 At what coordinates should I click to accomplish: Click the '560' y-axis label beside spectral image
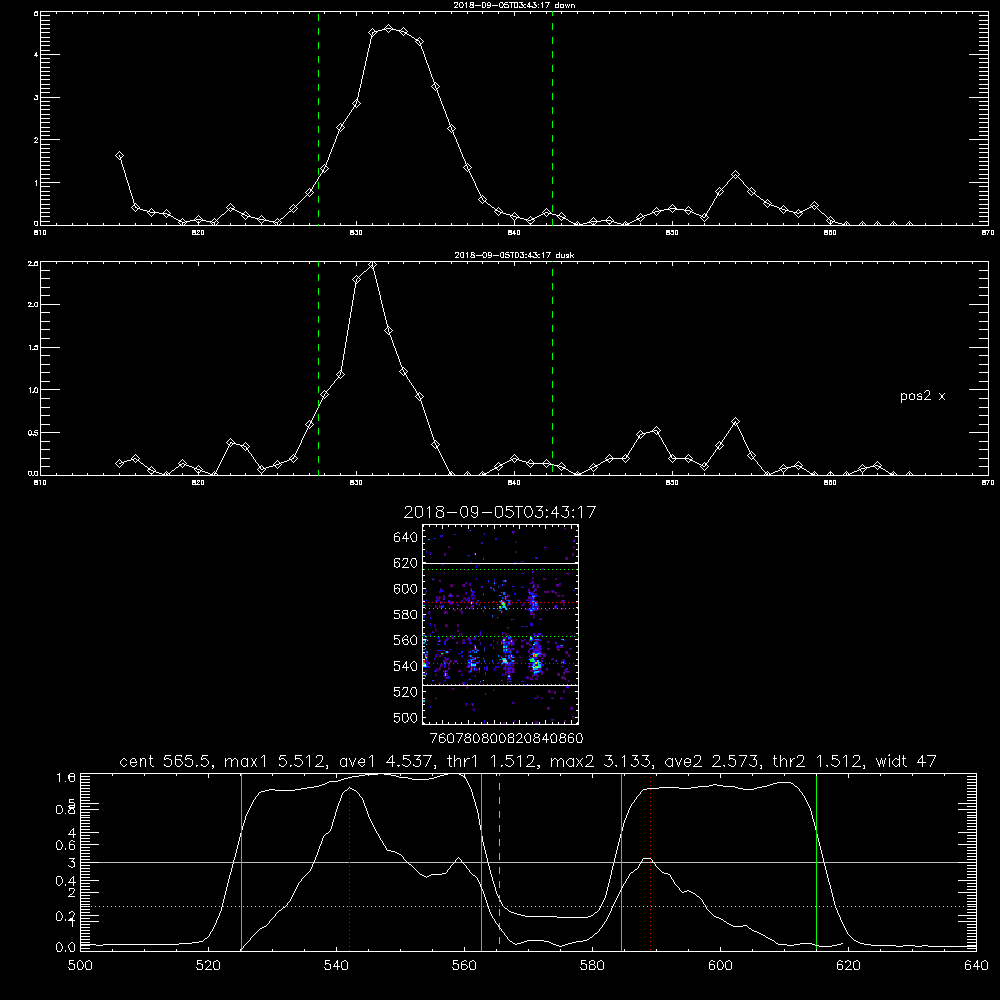(406, 640)
